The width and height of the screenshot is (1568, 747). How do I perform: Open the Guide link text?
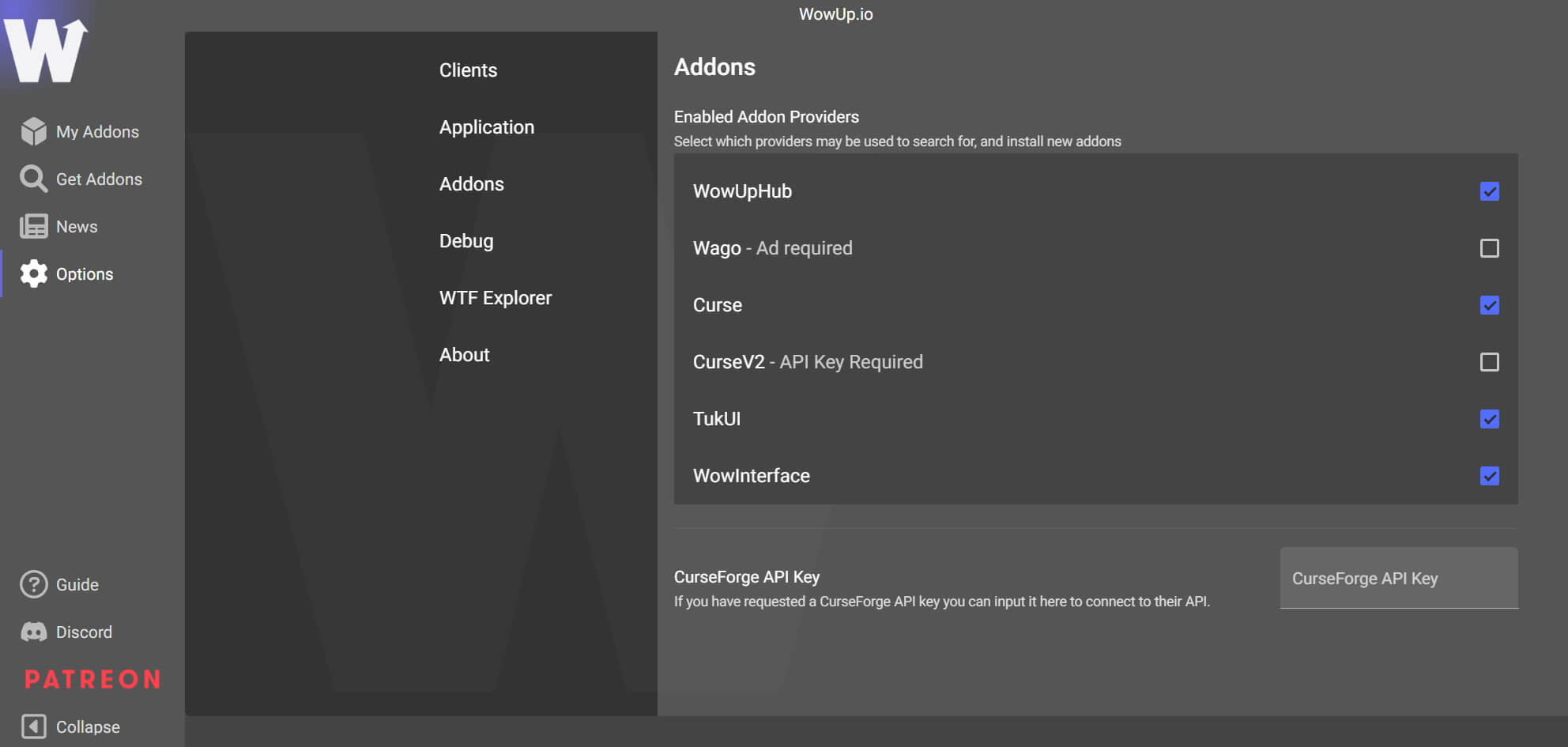pyautogui.click(x=77, y=585)
